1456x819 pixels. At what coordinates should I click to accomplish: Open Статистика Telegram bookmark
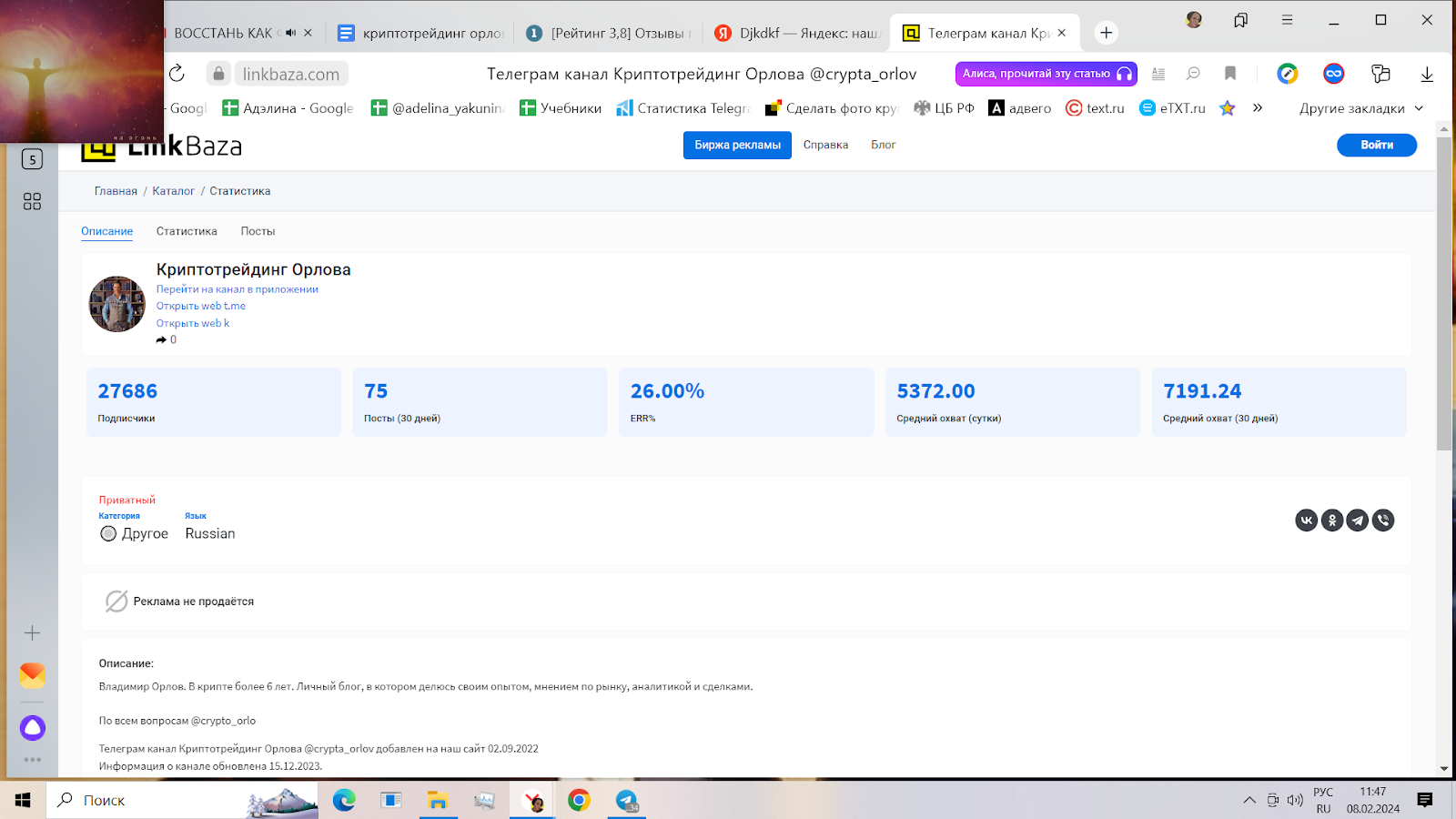click(x=683, y=108)
